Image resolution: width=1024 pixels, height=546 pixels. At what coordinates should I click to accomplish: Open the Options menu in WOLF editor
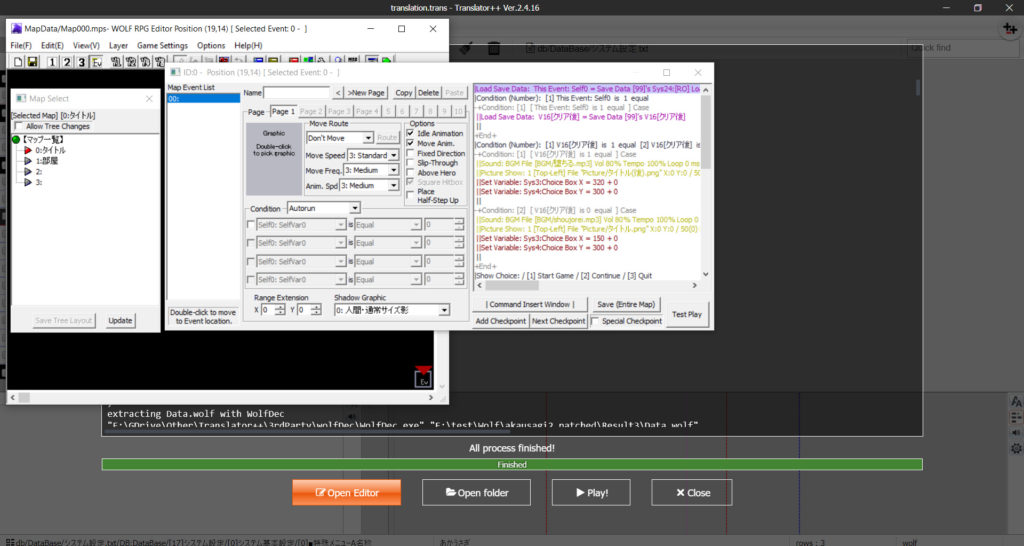coord(211,46)
